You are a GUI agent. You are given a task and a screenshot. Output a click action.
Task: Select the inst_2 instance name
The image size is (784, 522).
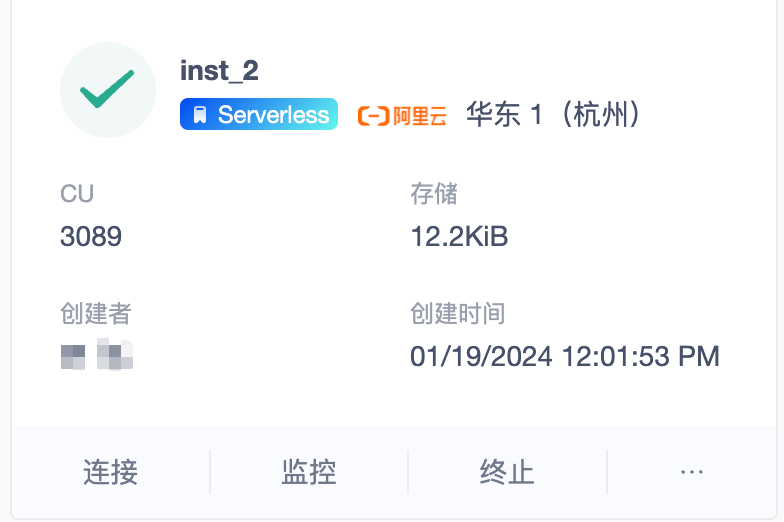(x=220, y=71)
